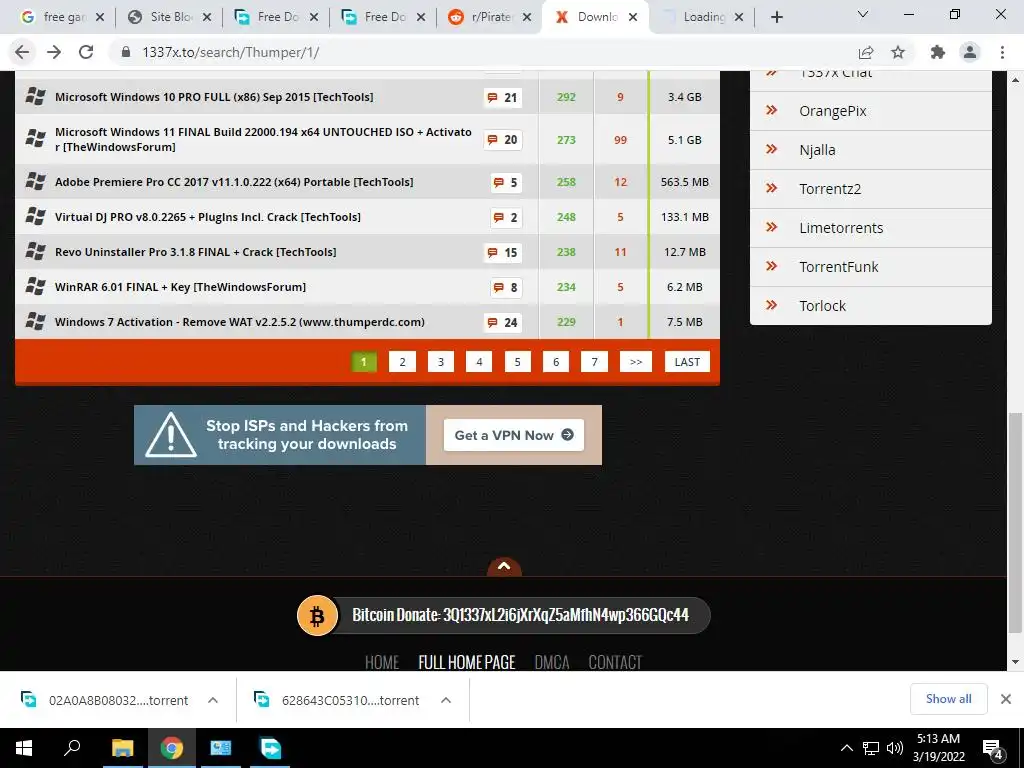The image size is (1024, 768).
Task: Close the Site Blo tab
Action: coord(207,18)
